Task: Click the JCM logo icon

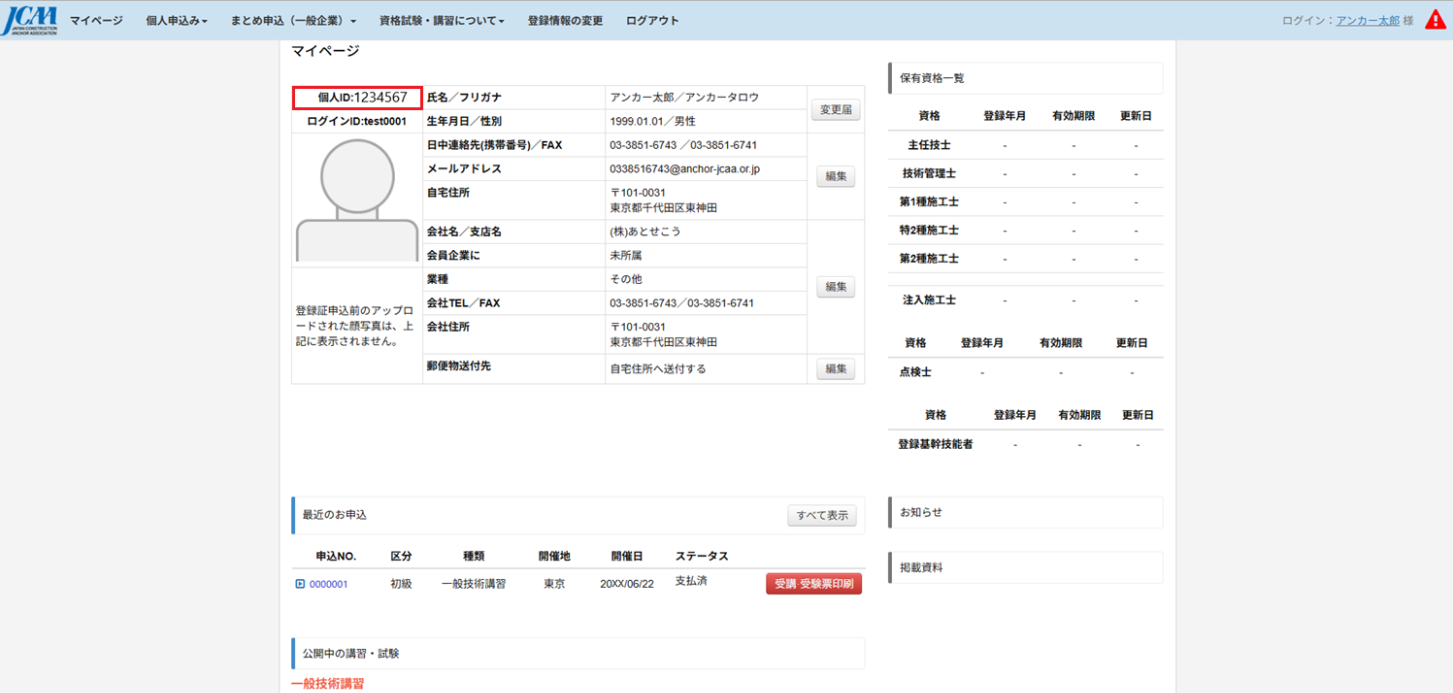Action: pyautogui.click(x=29, y=20)
